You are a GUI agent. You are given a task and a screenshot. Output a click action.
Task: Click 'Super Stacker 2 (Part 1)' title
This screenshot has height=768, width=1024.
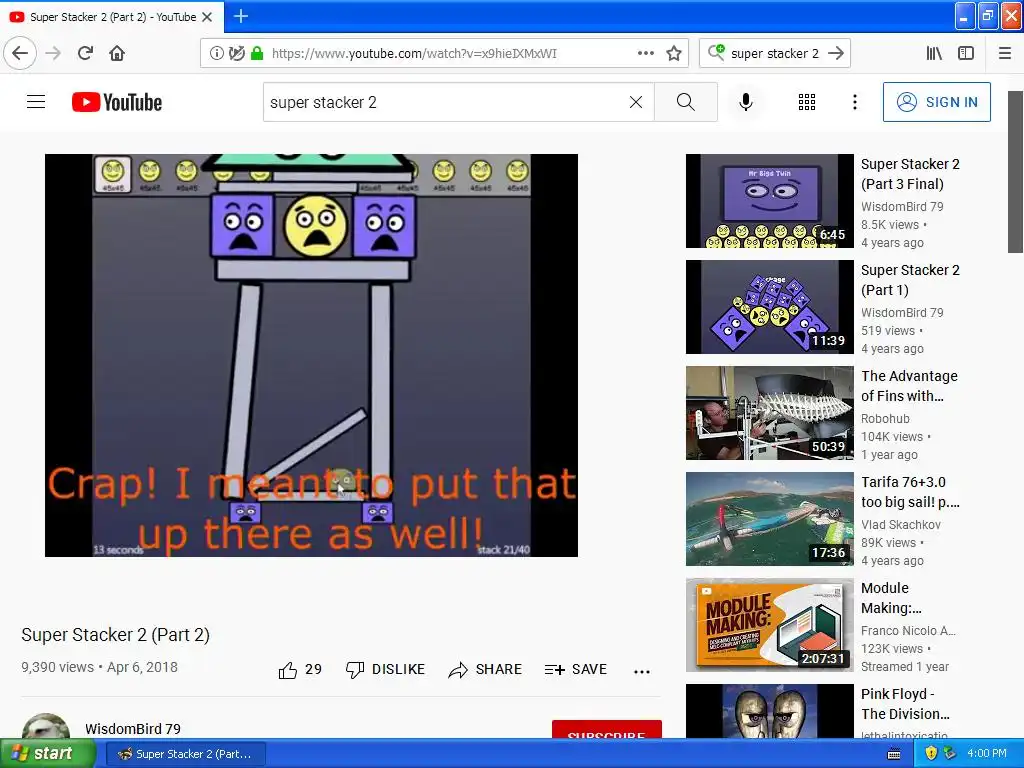click(x=910, y=280)
